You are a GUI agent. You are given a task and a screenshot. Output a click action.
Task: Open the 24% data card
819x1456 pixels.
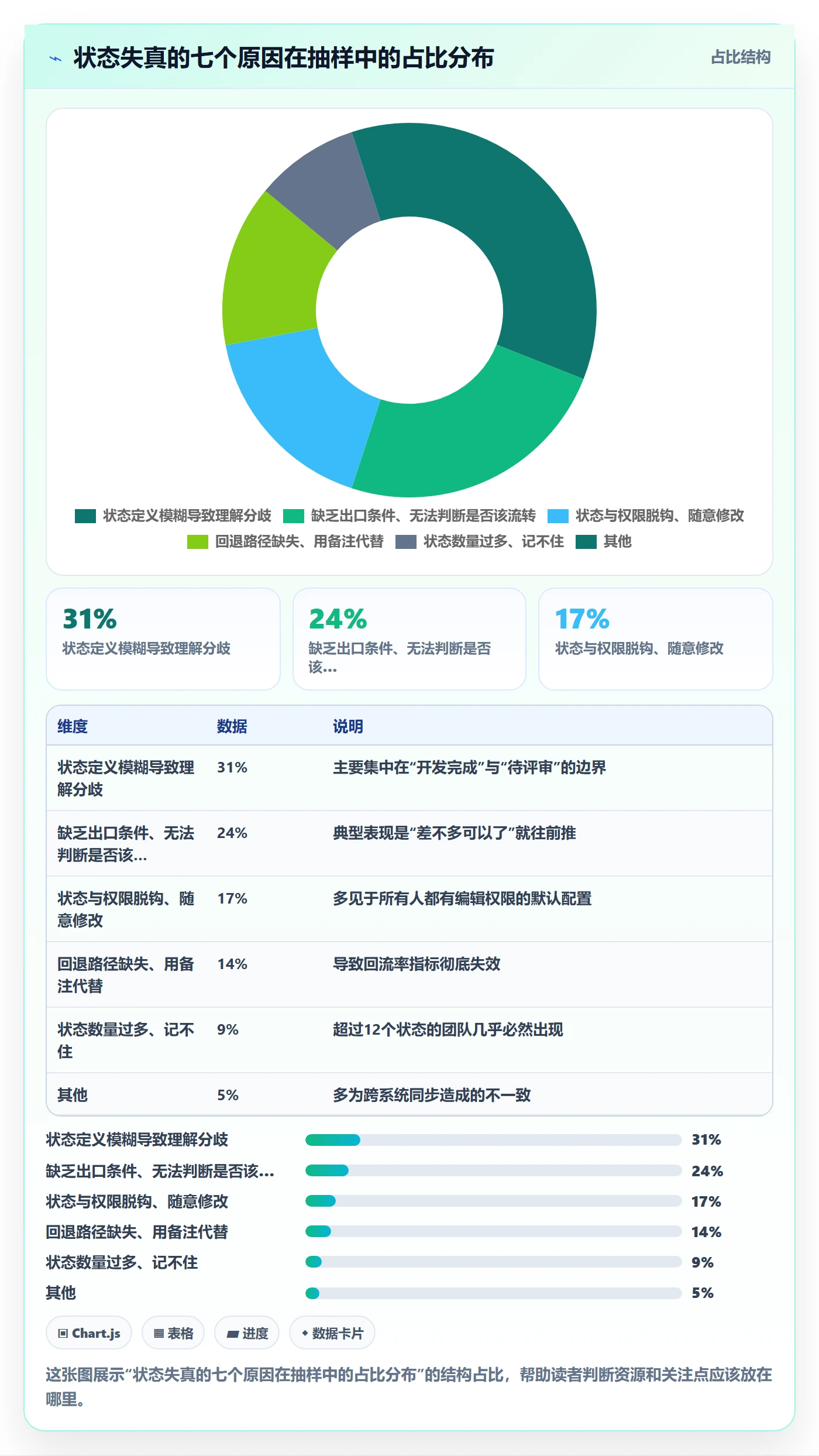click(409, 639)
